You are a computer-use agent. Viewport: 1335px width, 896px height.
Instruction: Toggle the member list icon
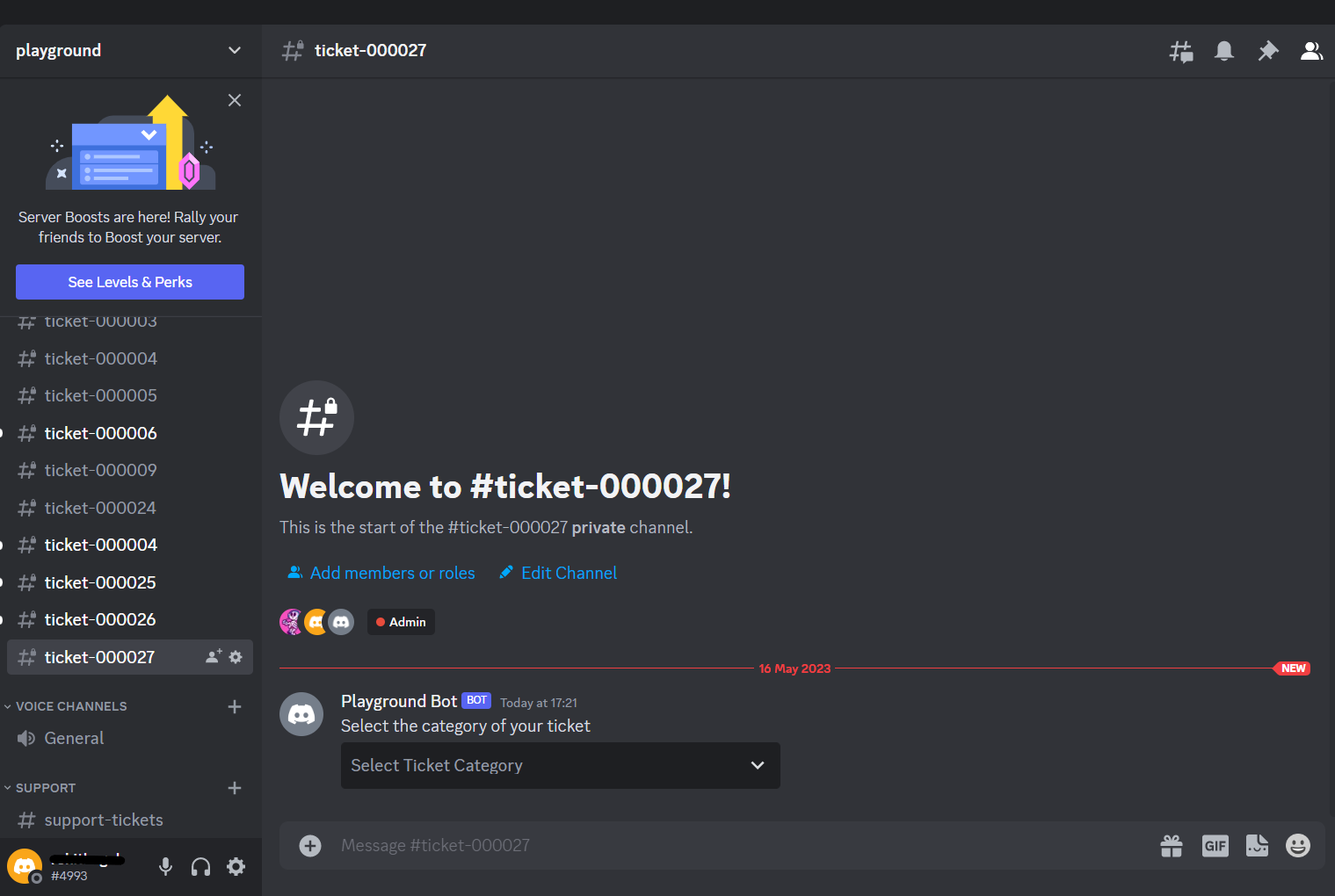click(x=1311, y=51)
